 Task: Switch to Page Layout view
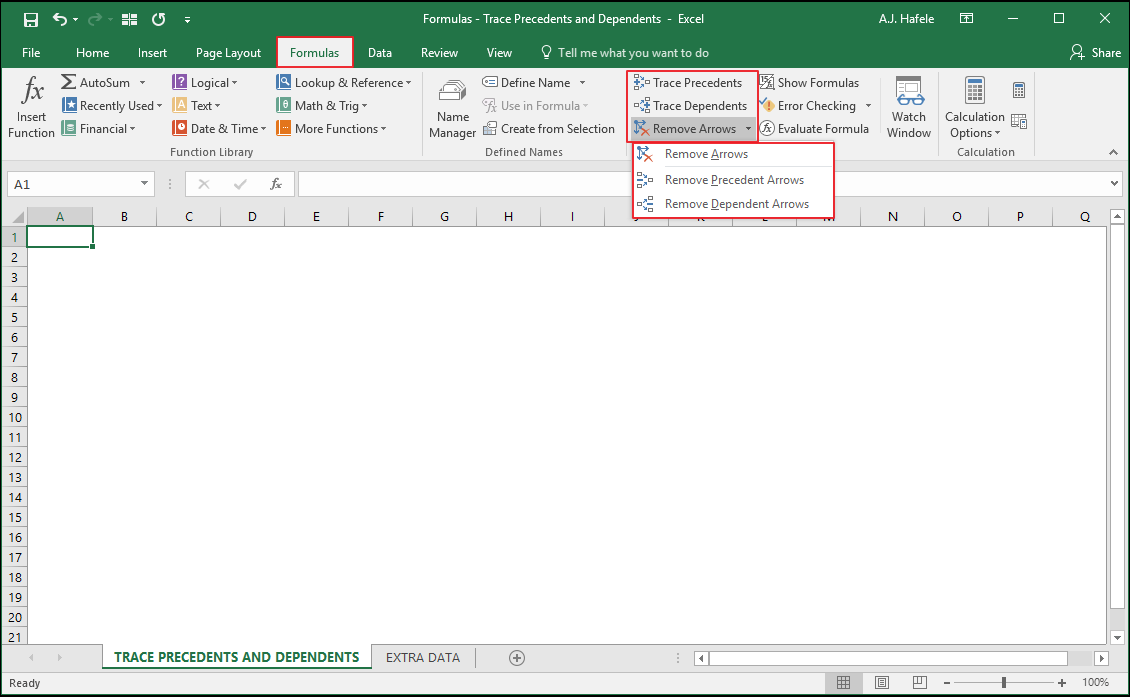(x=881, y=682)
